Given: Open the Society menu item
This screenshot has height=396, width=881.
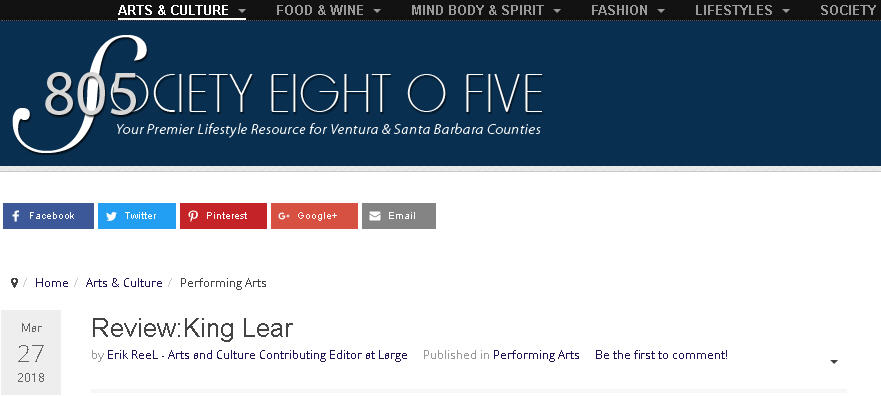Looking at the screenshot, I should point(850,10).
